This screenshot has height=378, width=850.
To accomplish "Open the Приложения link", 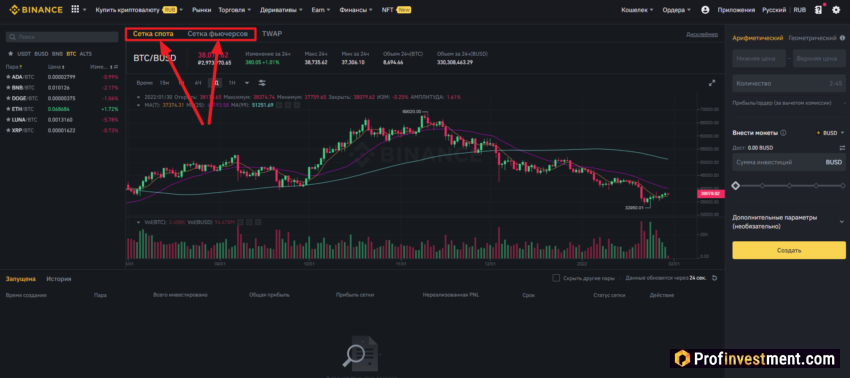I will pyautogui.click(x=736, y=10).
